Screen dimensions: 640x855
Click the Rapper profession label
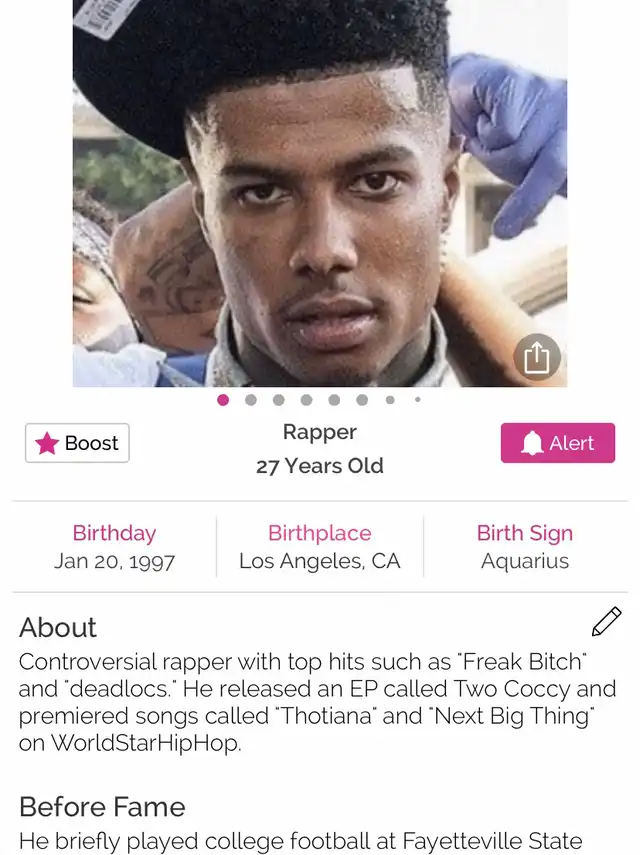[x=319, y=432]
